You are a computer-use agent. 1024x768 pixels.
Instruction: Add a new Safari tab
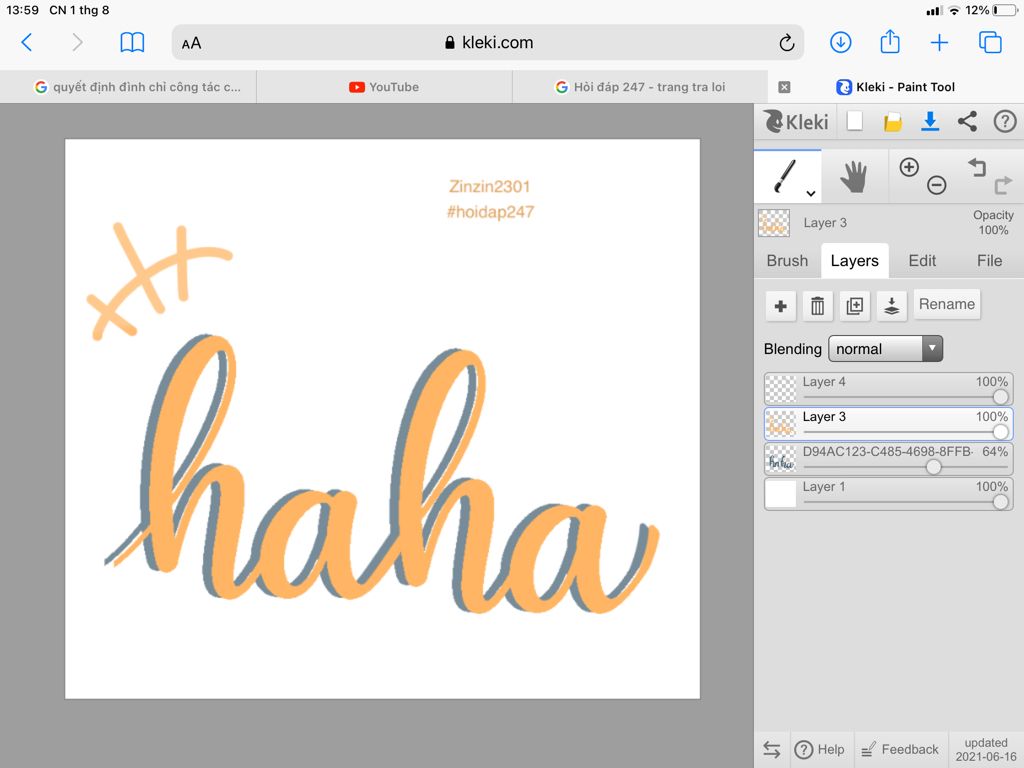pyautogui.click(x=939, y=43)
